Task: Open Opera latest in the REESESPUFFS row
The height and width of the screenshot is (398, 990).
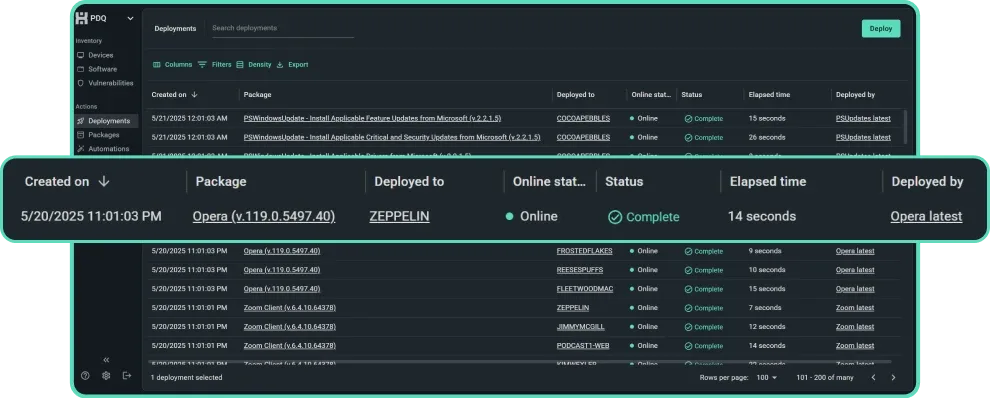Action: point(855,270)
